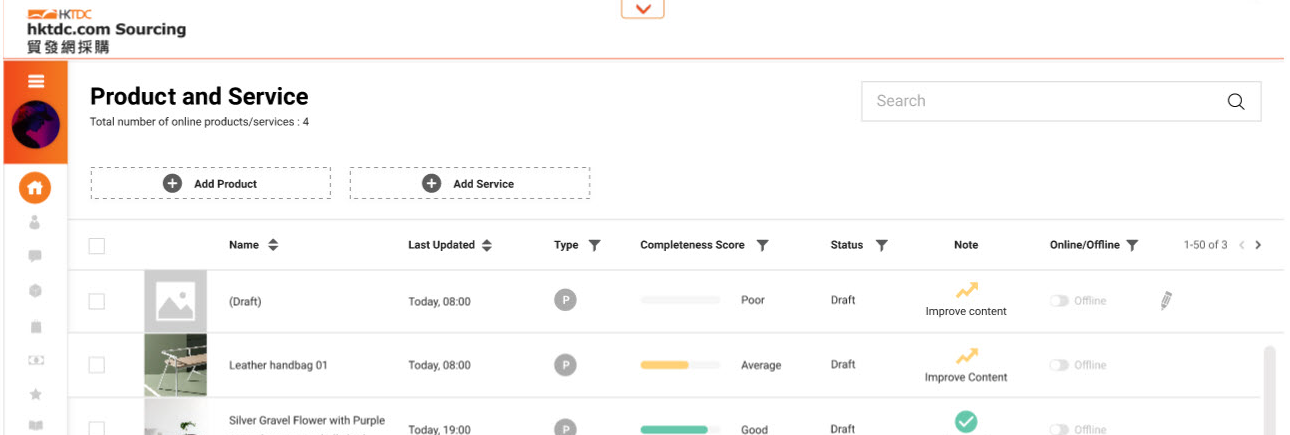Viewport: 1290px width, 435px height.
Task: Open the Completeness Score filter
Action: tap(762, 245)
